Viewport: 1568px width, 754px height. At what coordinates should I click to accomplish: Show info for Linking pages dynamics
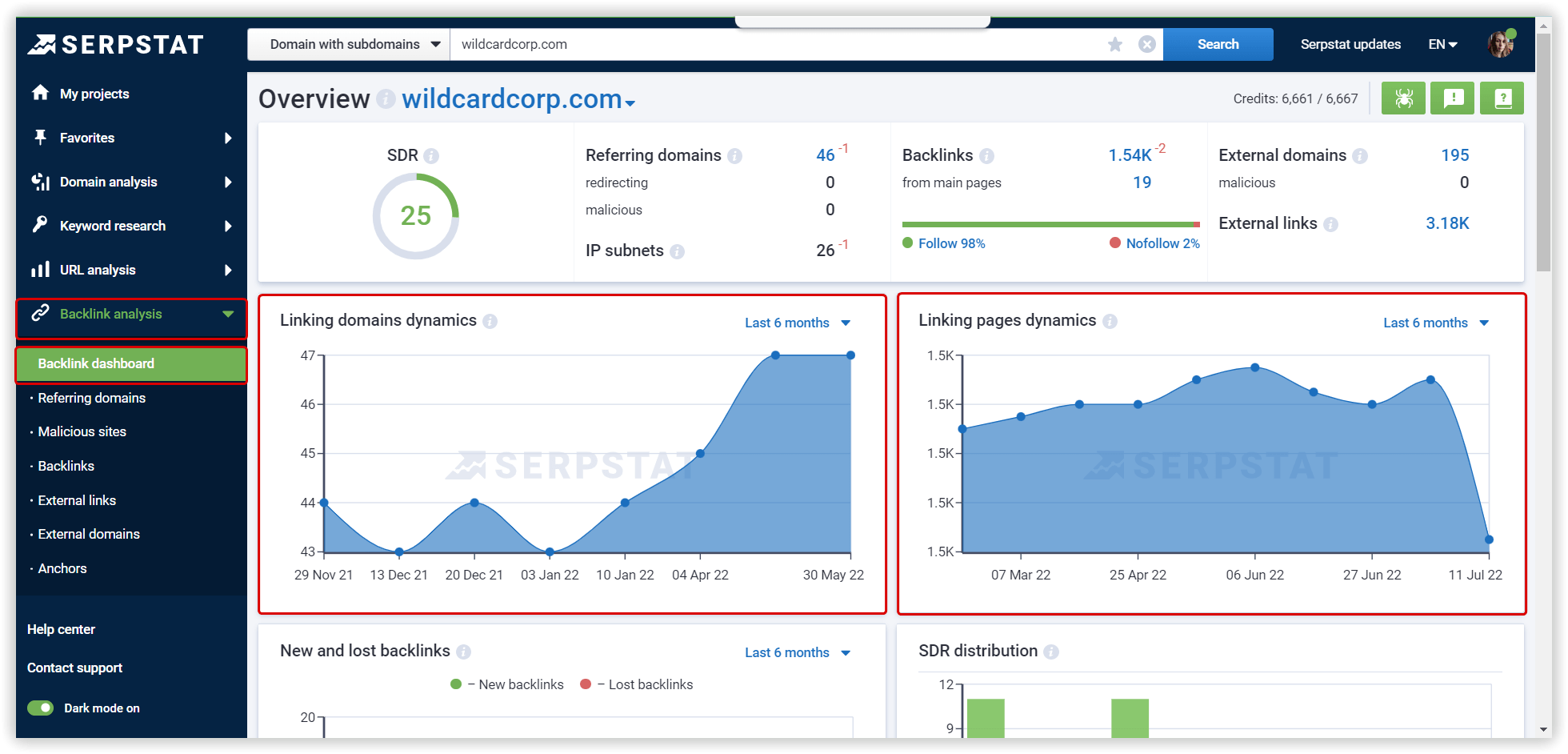[1110, 321]
